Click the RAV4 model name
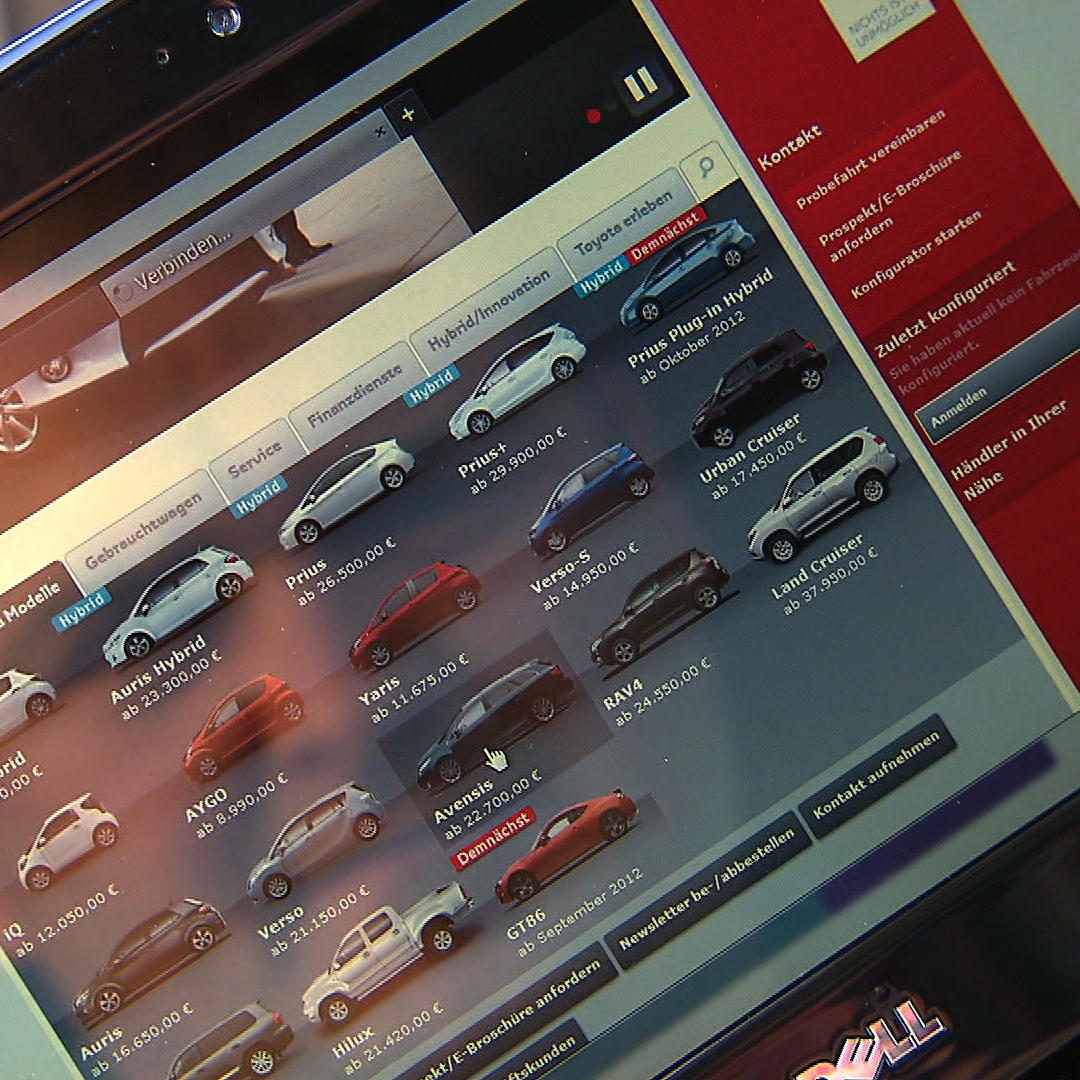 click(623, 694)
